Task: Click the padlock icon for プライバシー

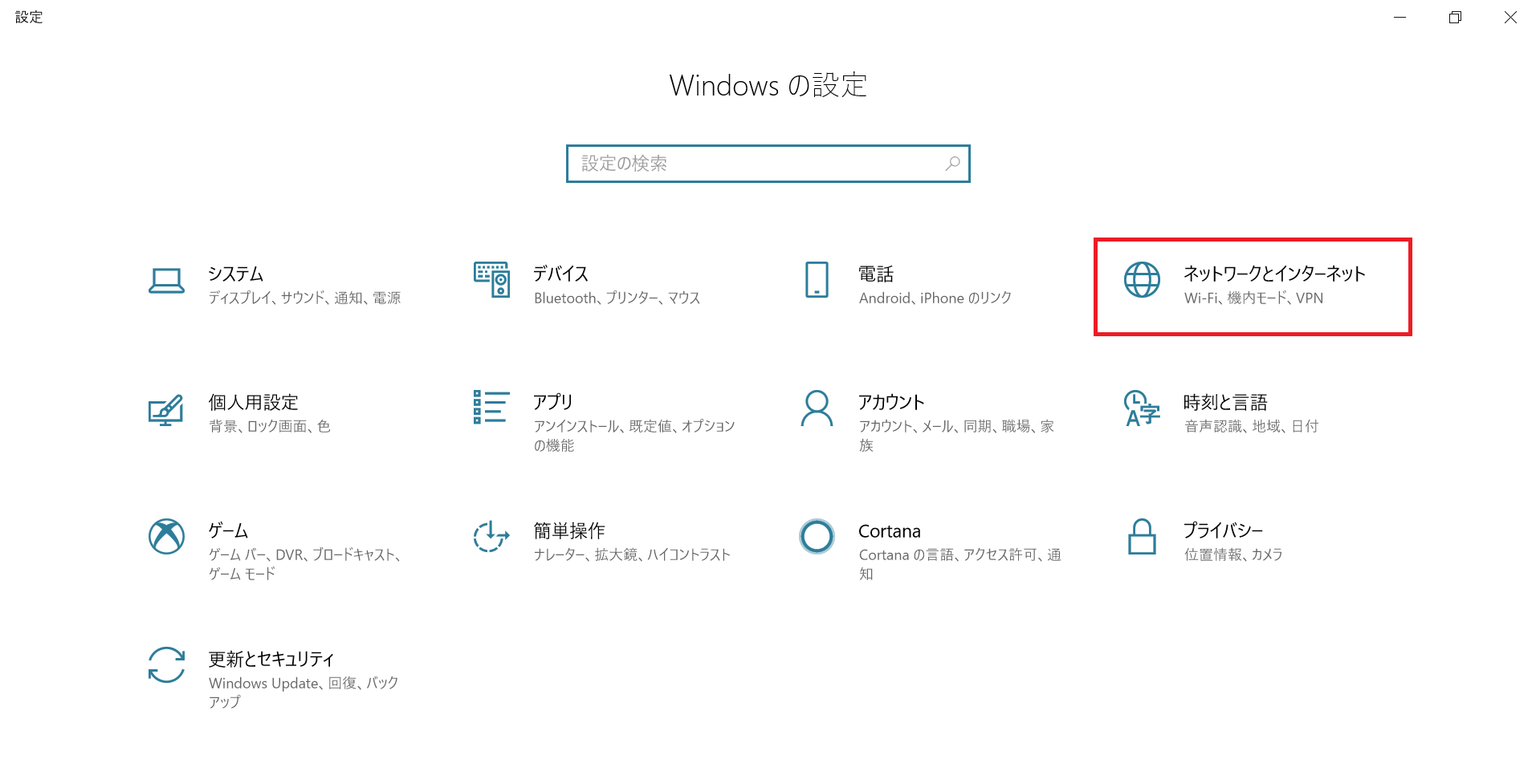Action: pos(1142,536)
